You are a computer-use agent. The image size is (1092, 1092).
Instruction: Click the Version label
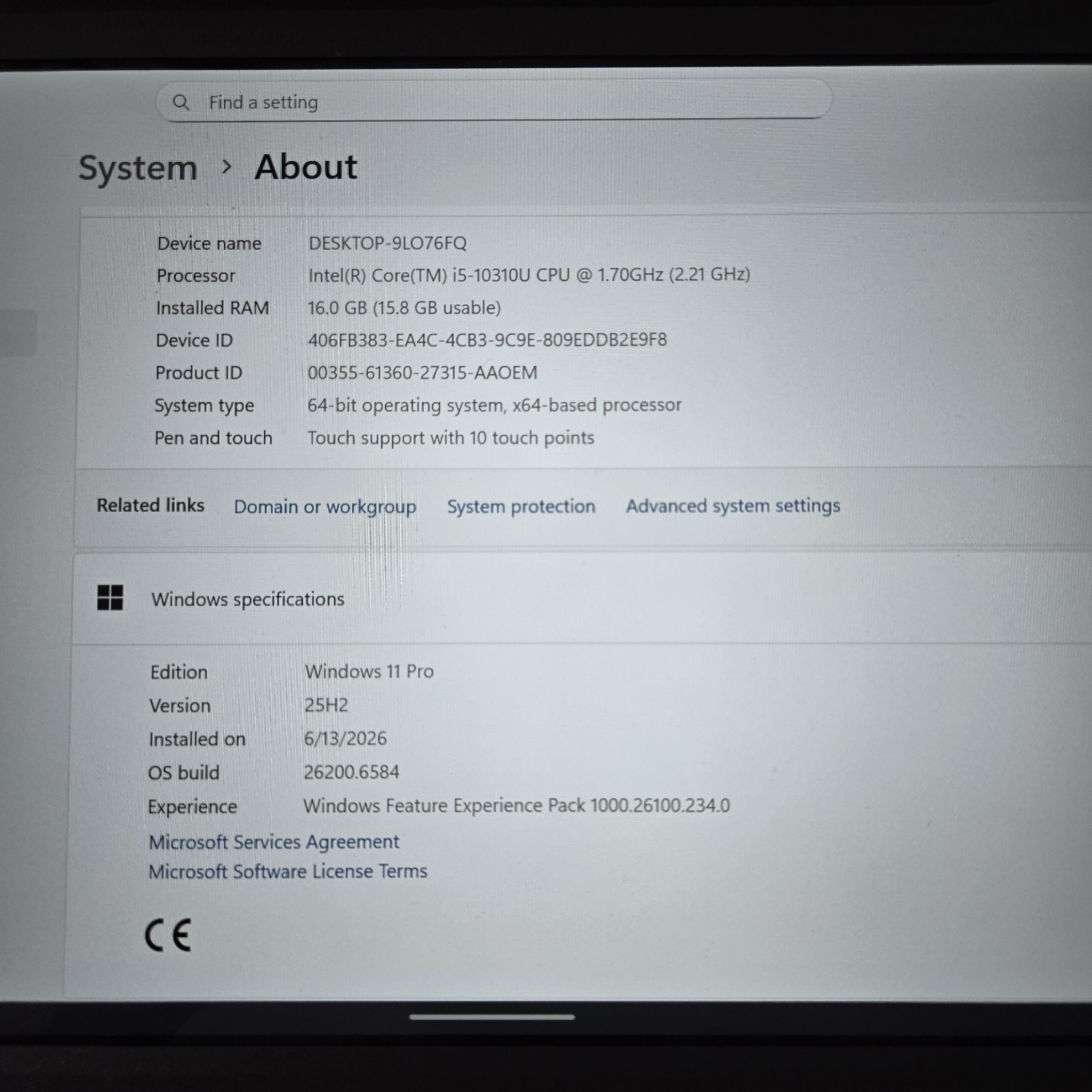[x=179, y=706]
